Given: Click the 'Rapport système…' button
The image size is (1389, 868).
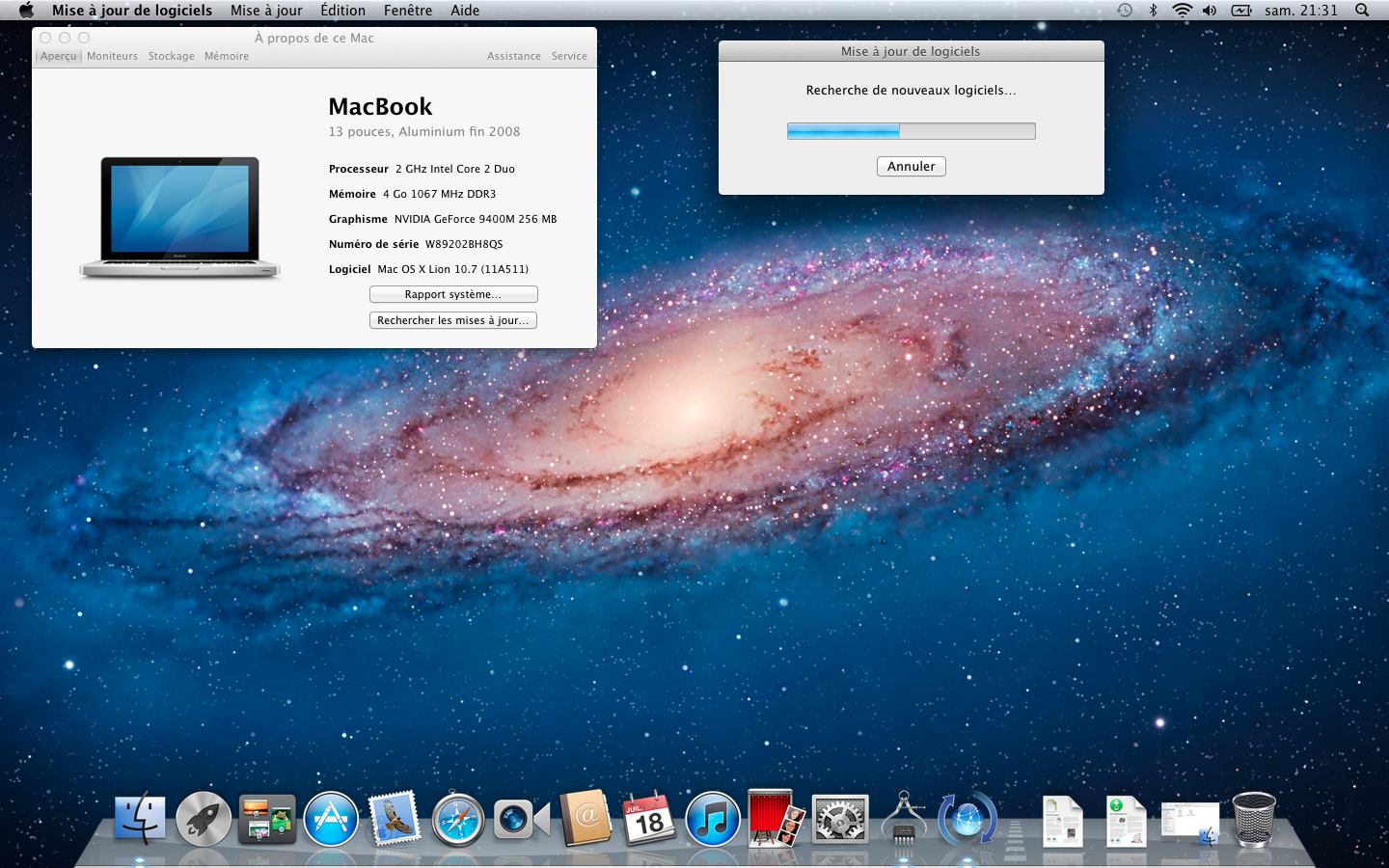Looking at the screenshot, I should 453,294.
